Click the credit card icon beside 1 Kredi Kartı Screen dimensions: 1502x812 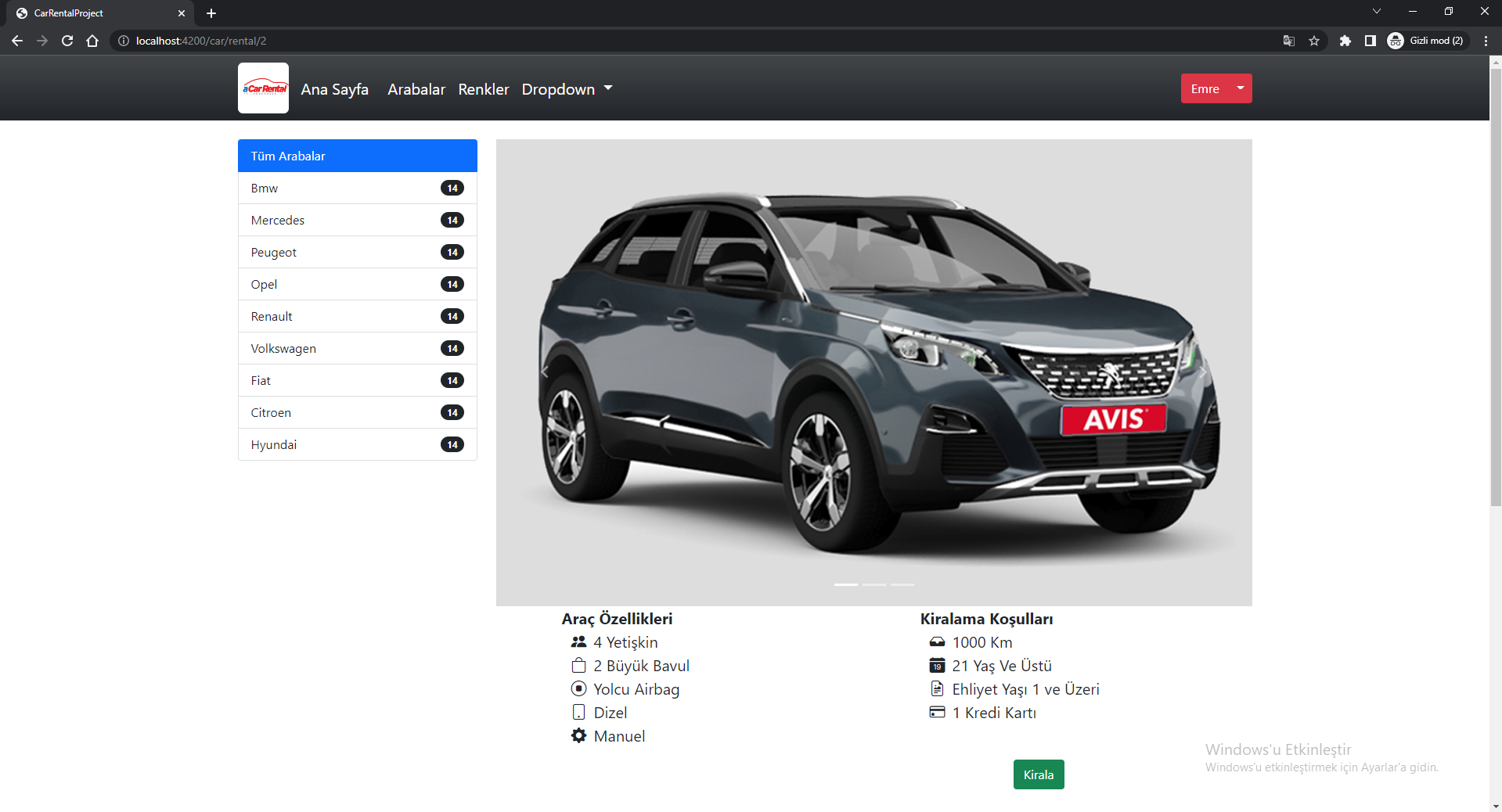point(937,712)
